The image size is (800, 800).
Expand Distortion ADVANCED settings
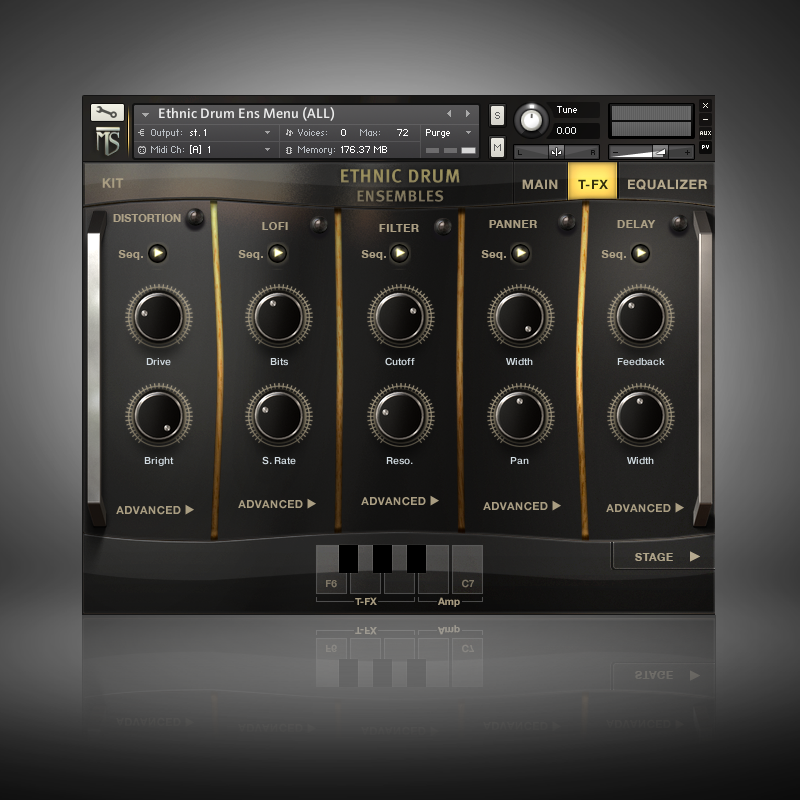pos(155,510)
